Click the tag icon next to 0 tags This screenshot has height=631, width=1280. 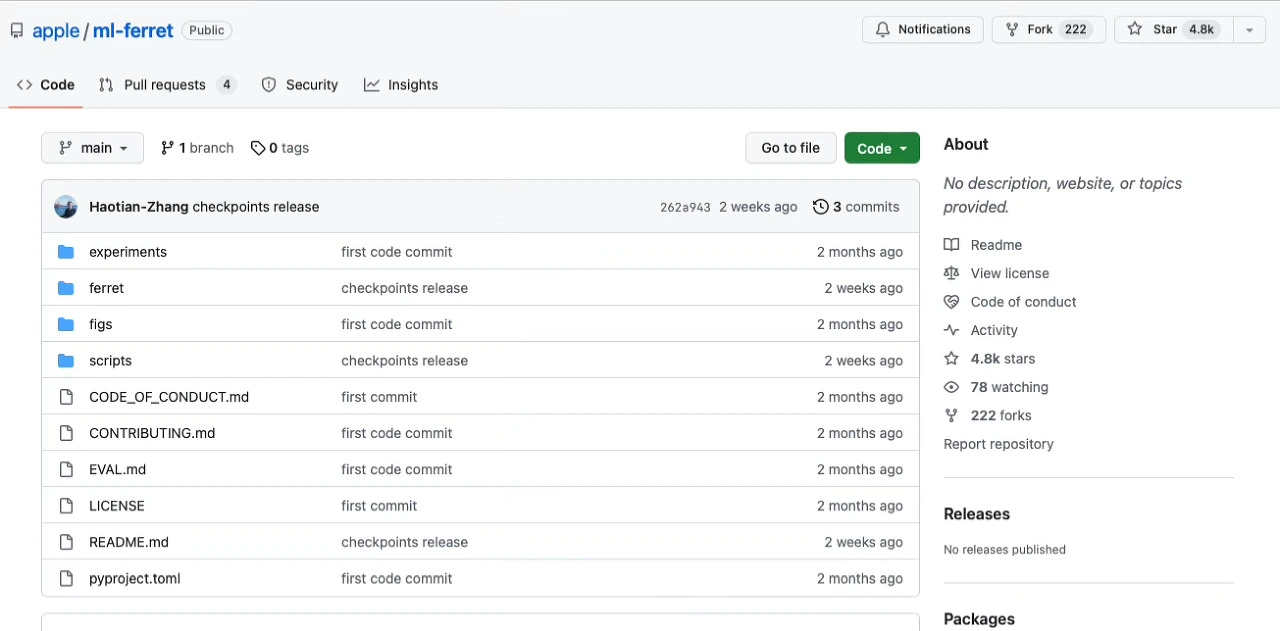tap(258, 148)
